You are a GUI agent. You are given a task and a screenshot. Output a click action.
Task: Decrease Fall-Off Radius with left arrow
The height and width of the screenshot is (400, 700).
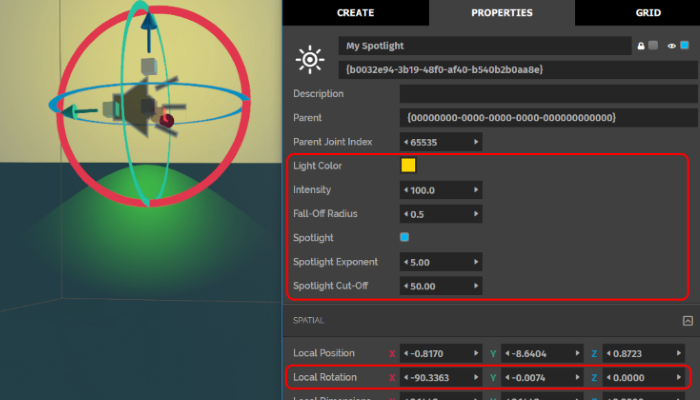(406, 214)
